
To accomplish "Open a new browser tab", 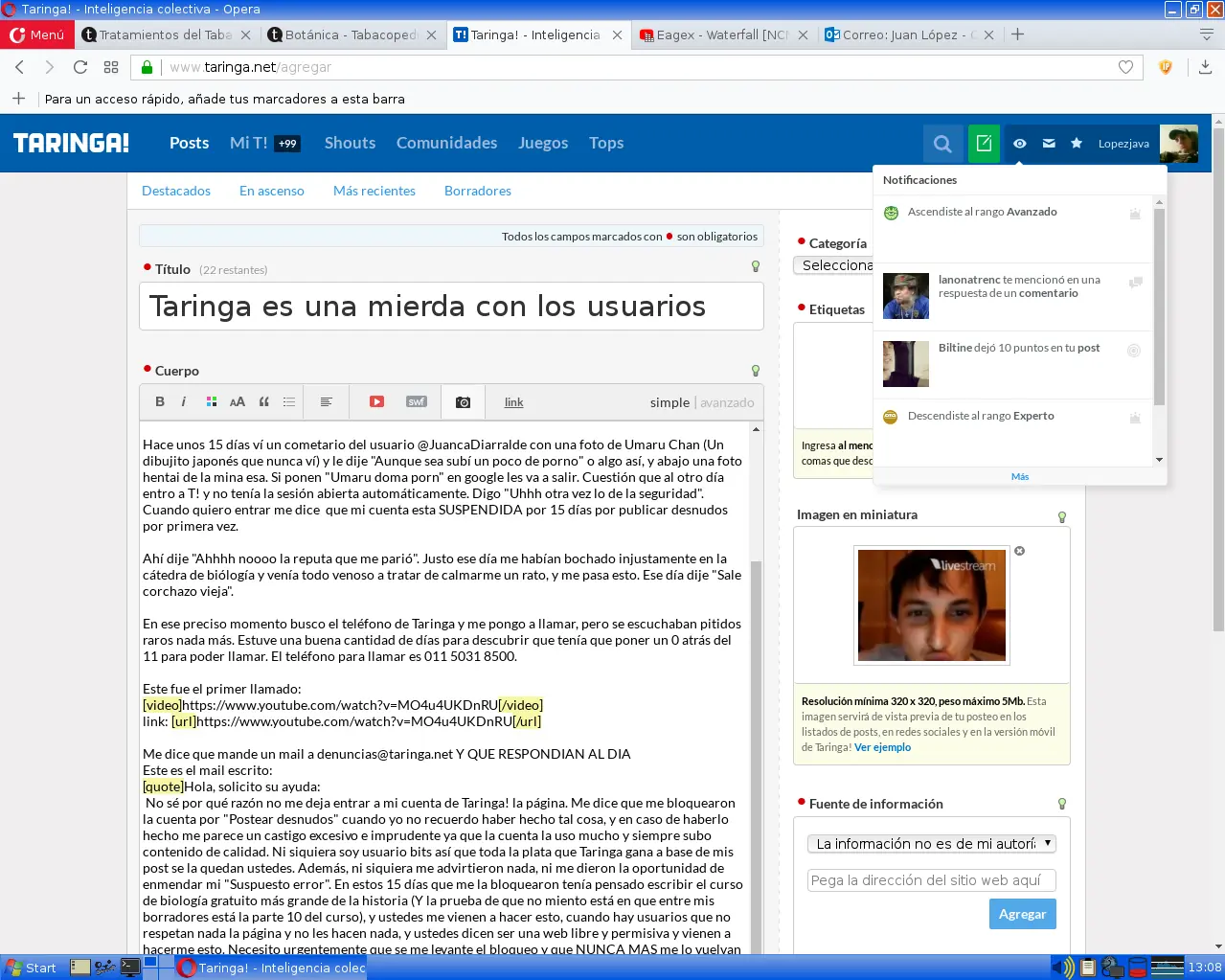I will point(1018,34).
